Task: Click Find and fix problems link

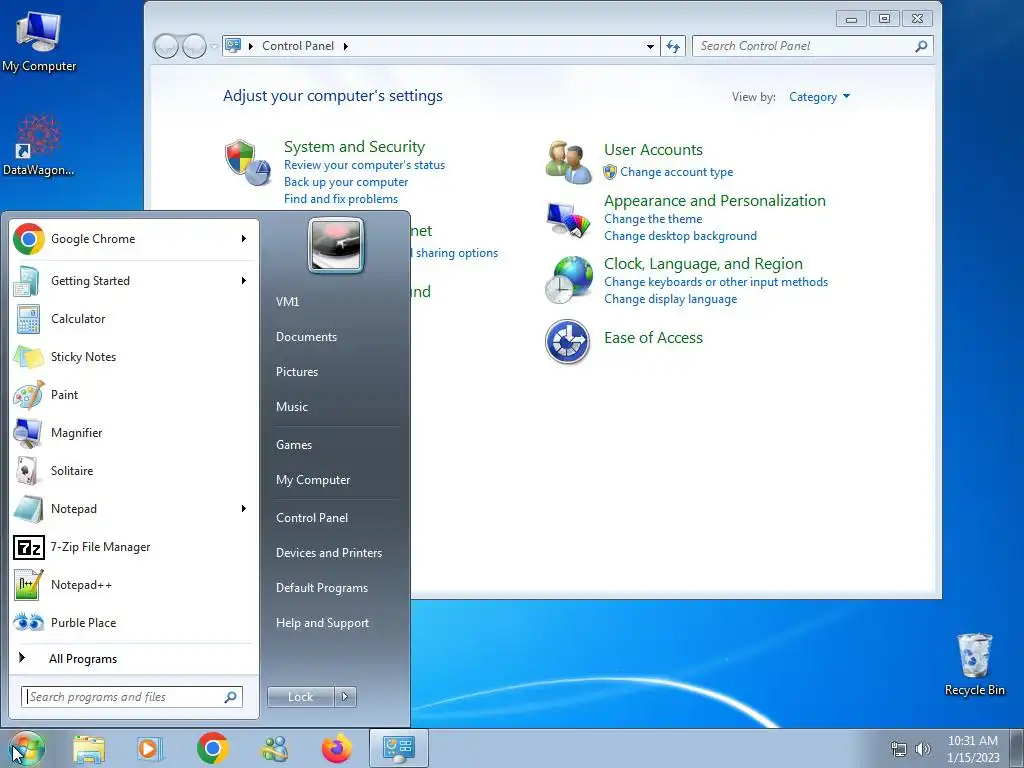Action: point(341,199)
